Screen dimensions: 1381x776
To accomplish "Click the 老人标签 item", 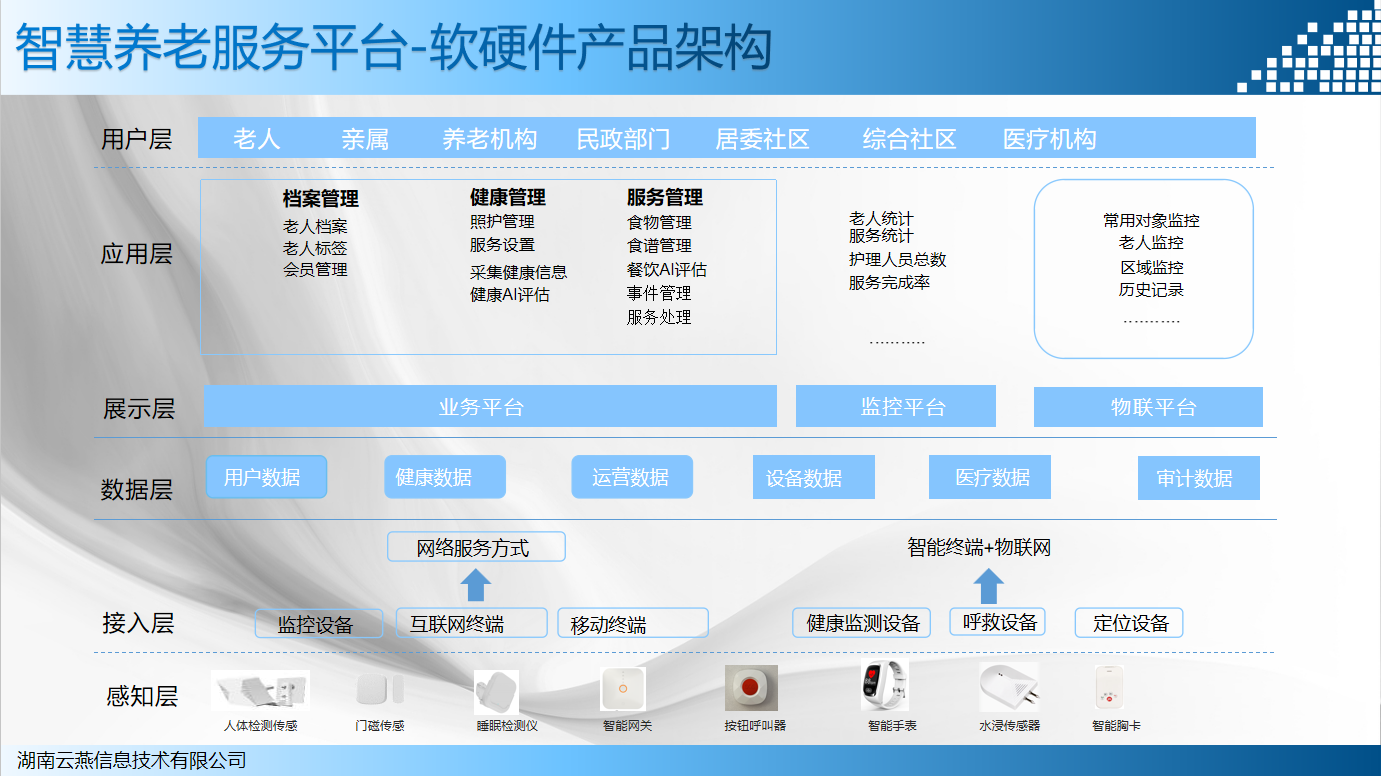I will 315,248.
